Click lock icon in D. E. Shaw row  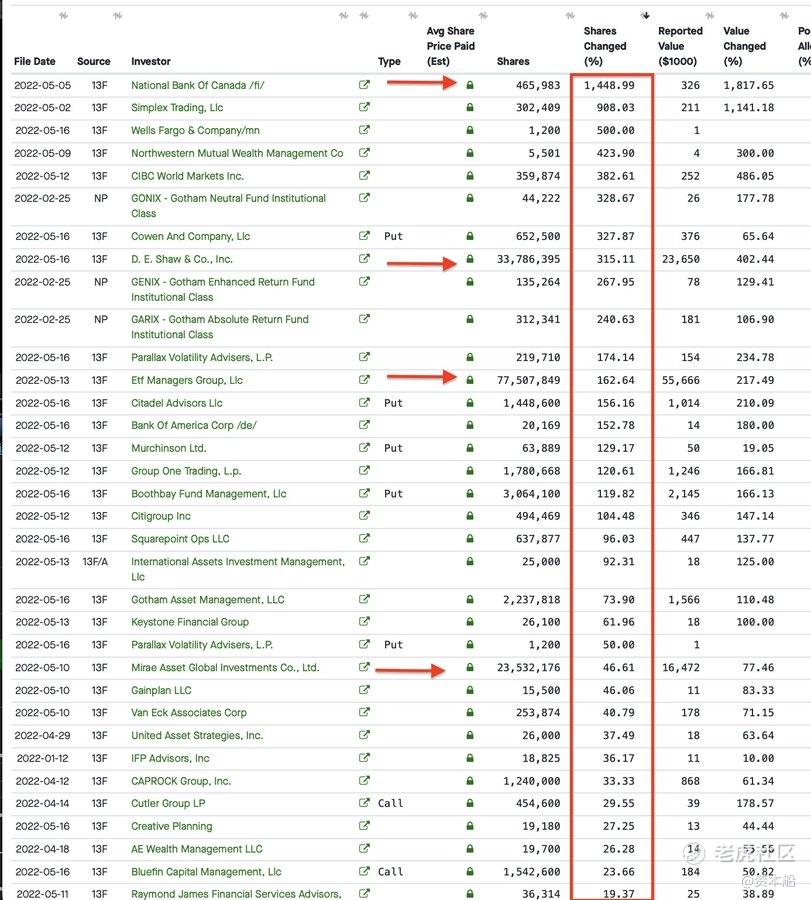[x=469, y=259]
